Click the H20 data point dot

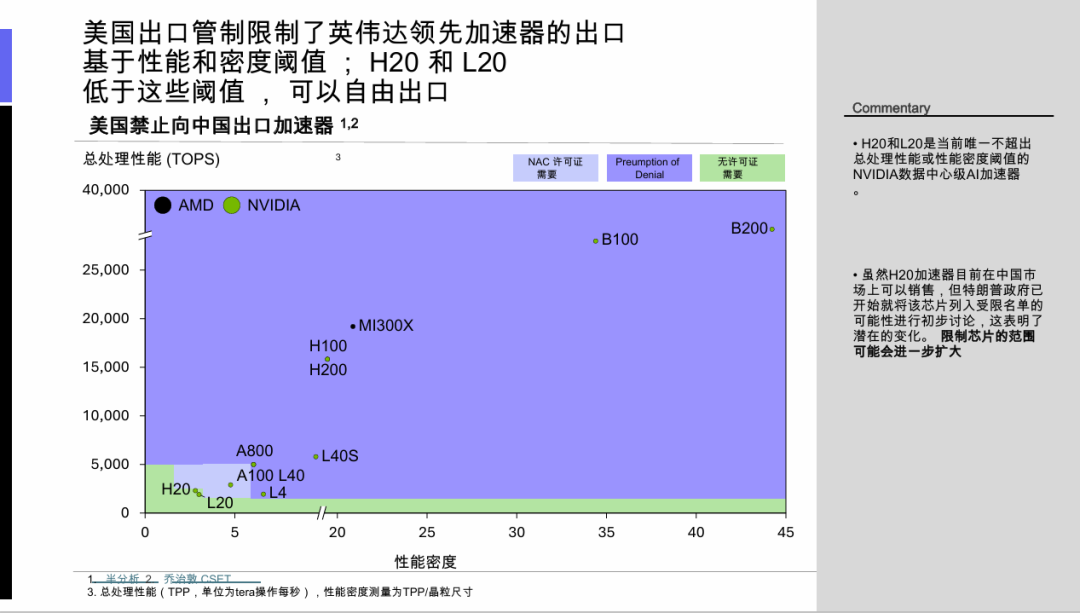(x=196, y=491)
